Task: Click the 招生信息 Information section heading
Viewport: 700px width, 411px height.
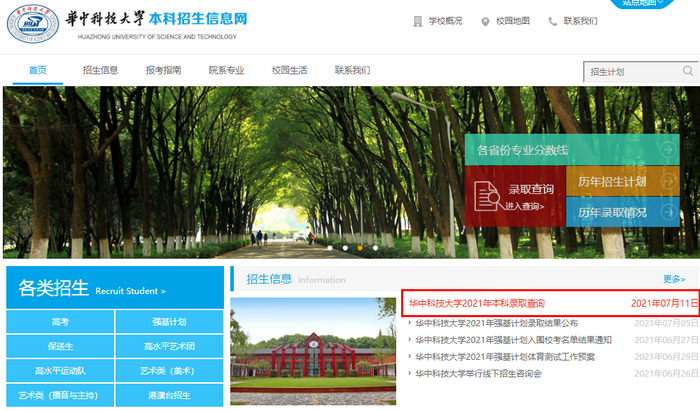Action: point(296,279)
